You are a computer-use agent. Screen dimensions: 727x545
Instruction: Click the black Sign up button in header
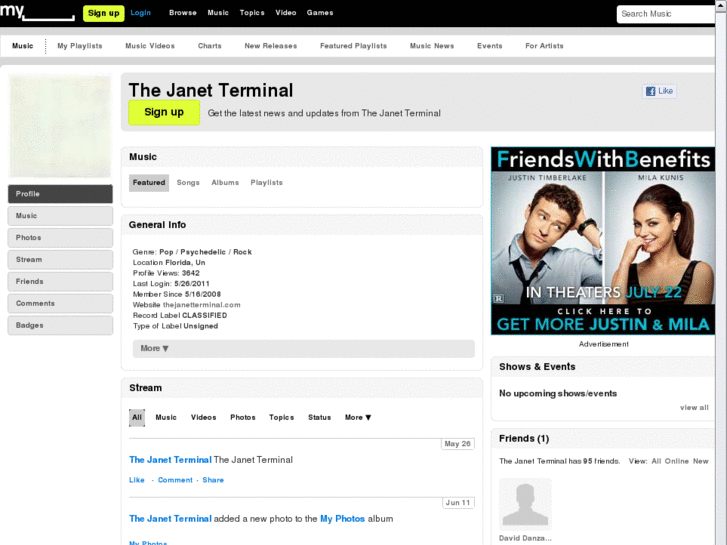pyautogui.click(x=103, y=13)
